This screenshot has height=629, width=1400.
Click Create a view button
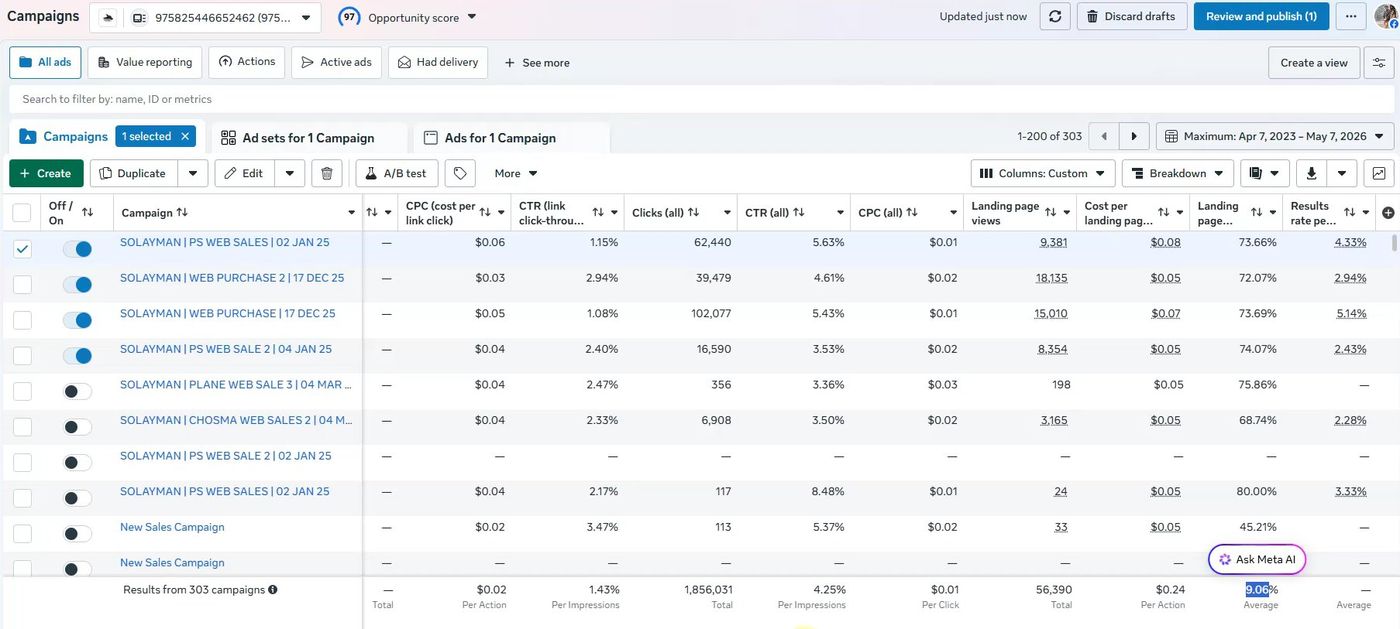click(x=1314, y=62)
